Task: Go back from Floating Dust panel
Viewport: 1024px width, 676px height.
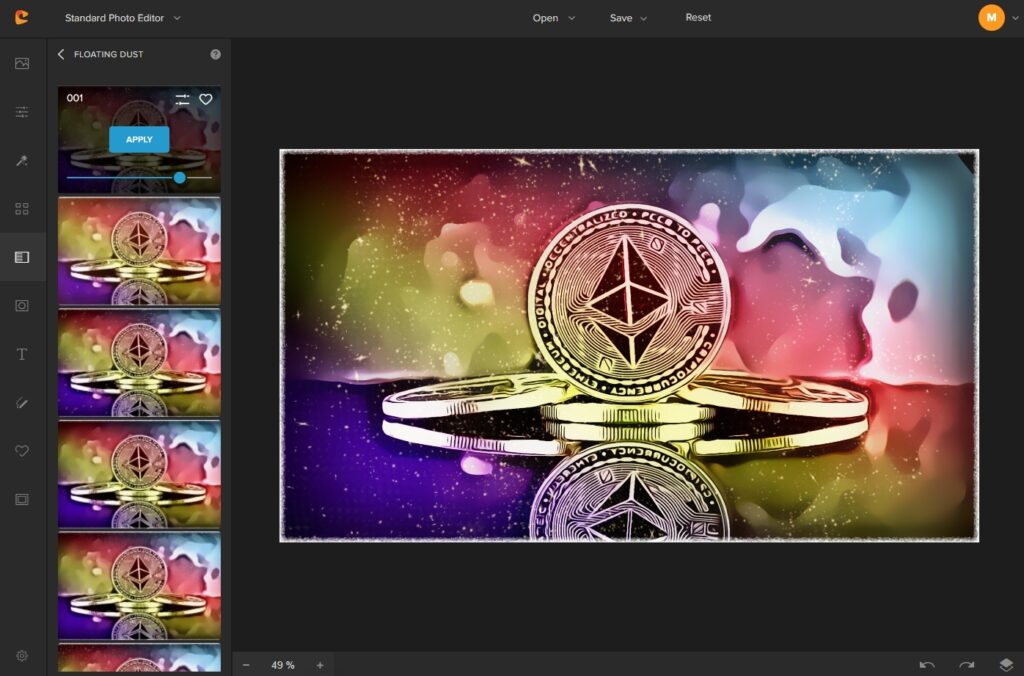Action: (x=61, y=54)
